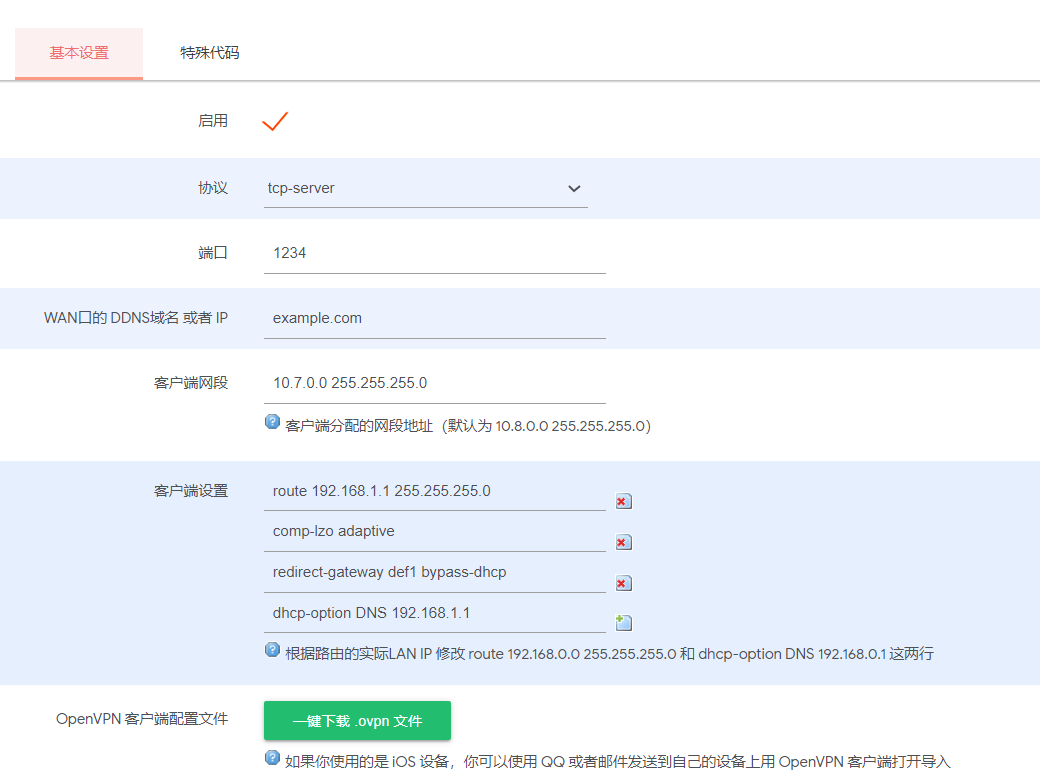Delete the comp-lzo adaptive entry
Image resolution: width=1040 pixels, height=783 pixels.
pos(623,542)
